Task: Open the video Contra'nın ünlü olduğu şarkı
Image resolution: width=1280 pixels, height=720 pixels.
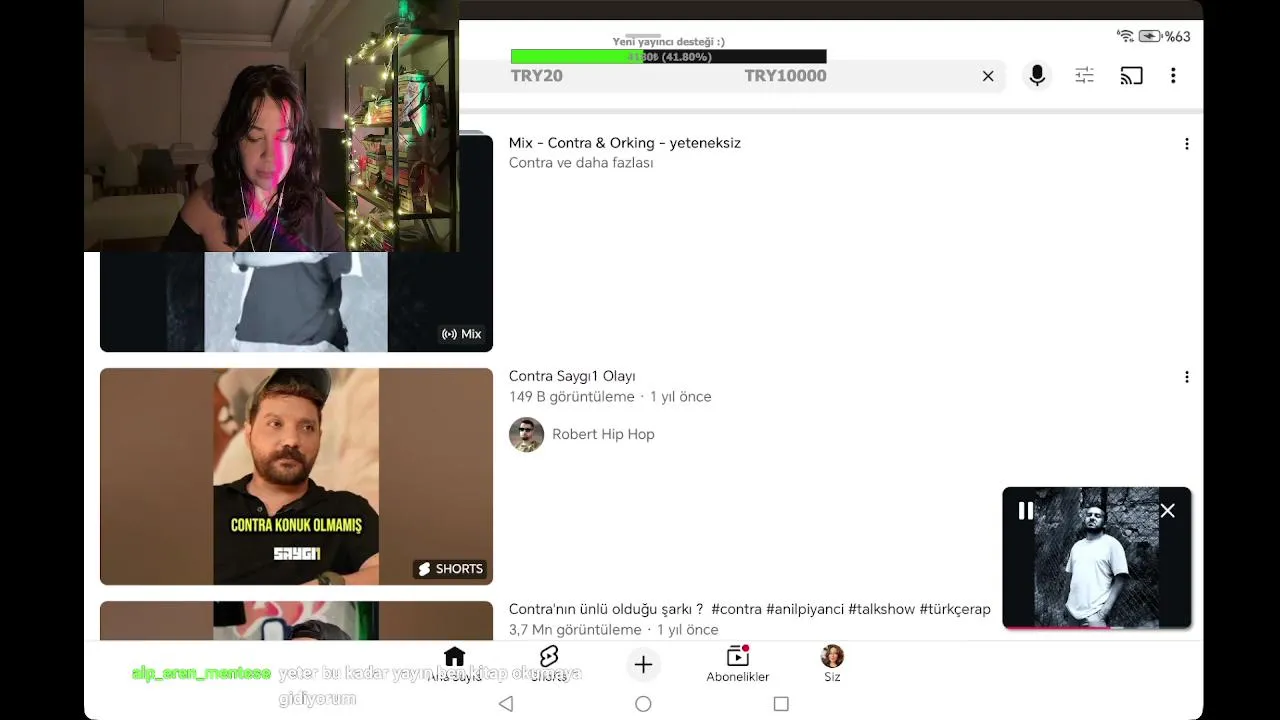Action: [750, 609]
